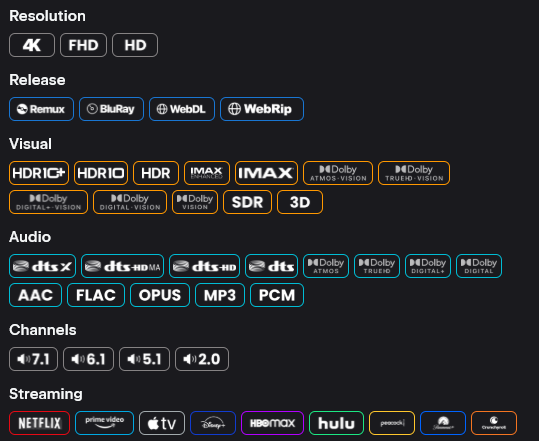Pick the Dolby Digital Vision badge

pos(130,202)
